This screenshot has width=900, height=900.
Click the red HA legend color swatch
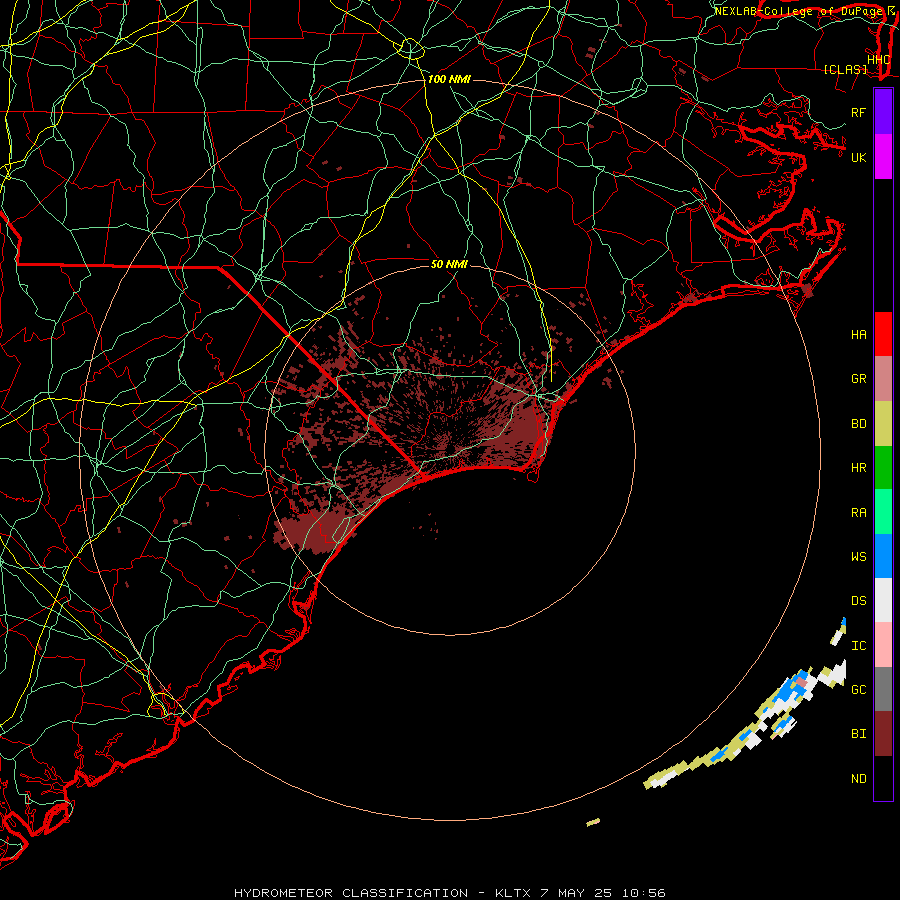(x=883, y=334)
